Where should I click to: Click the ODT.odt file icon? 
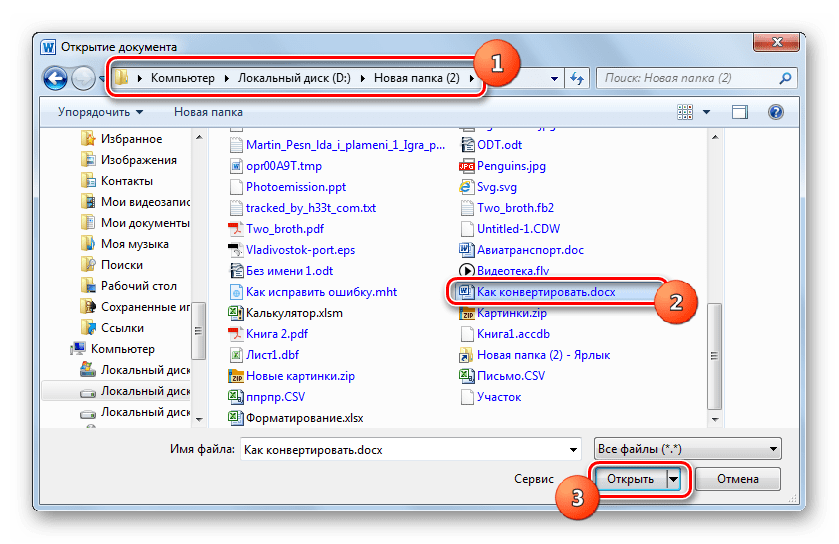(x=467, y=145)
